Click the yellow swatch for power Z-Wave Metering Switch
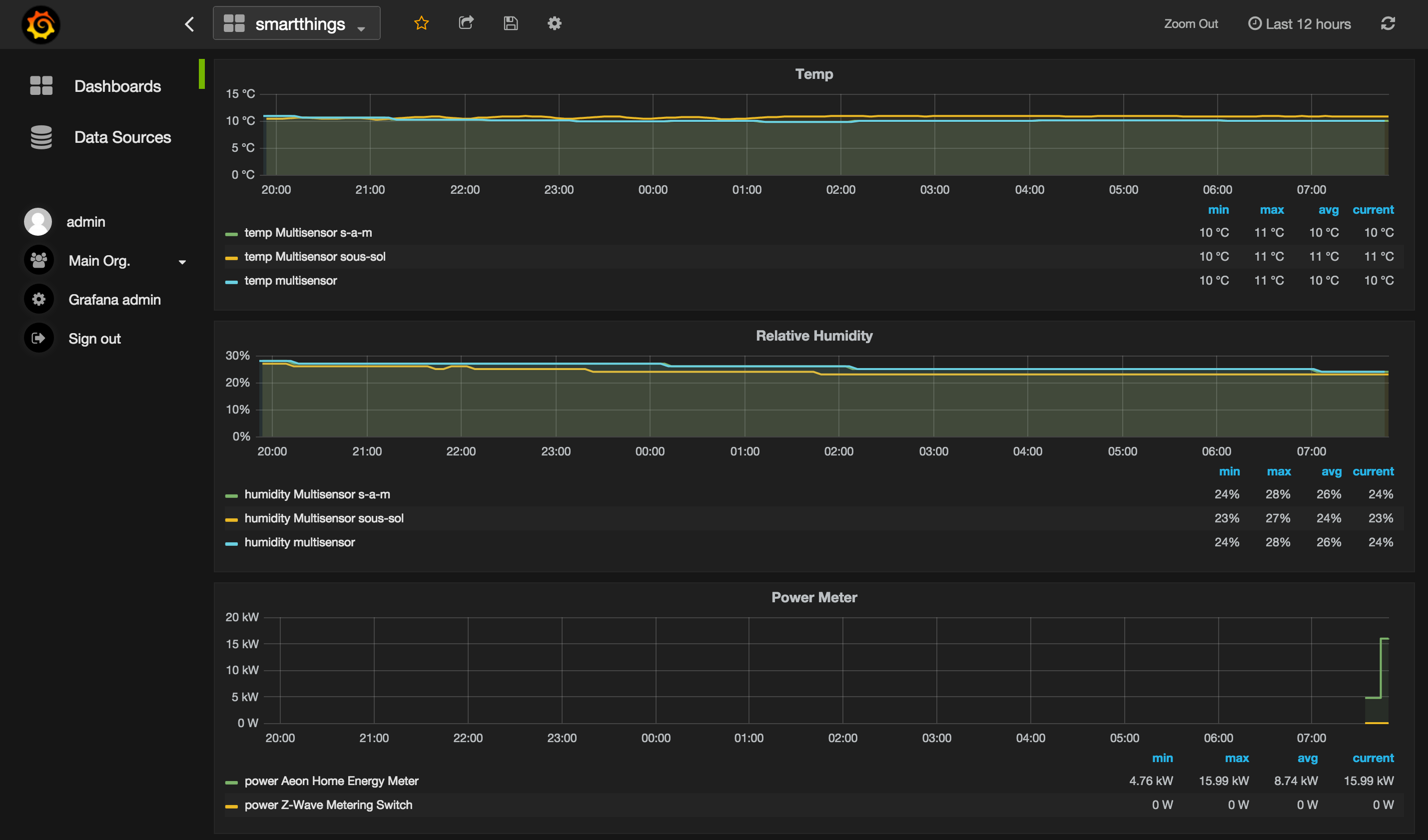1428x840 pixels. tap(231, 806)
